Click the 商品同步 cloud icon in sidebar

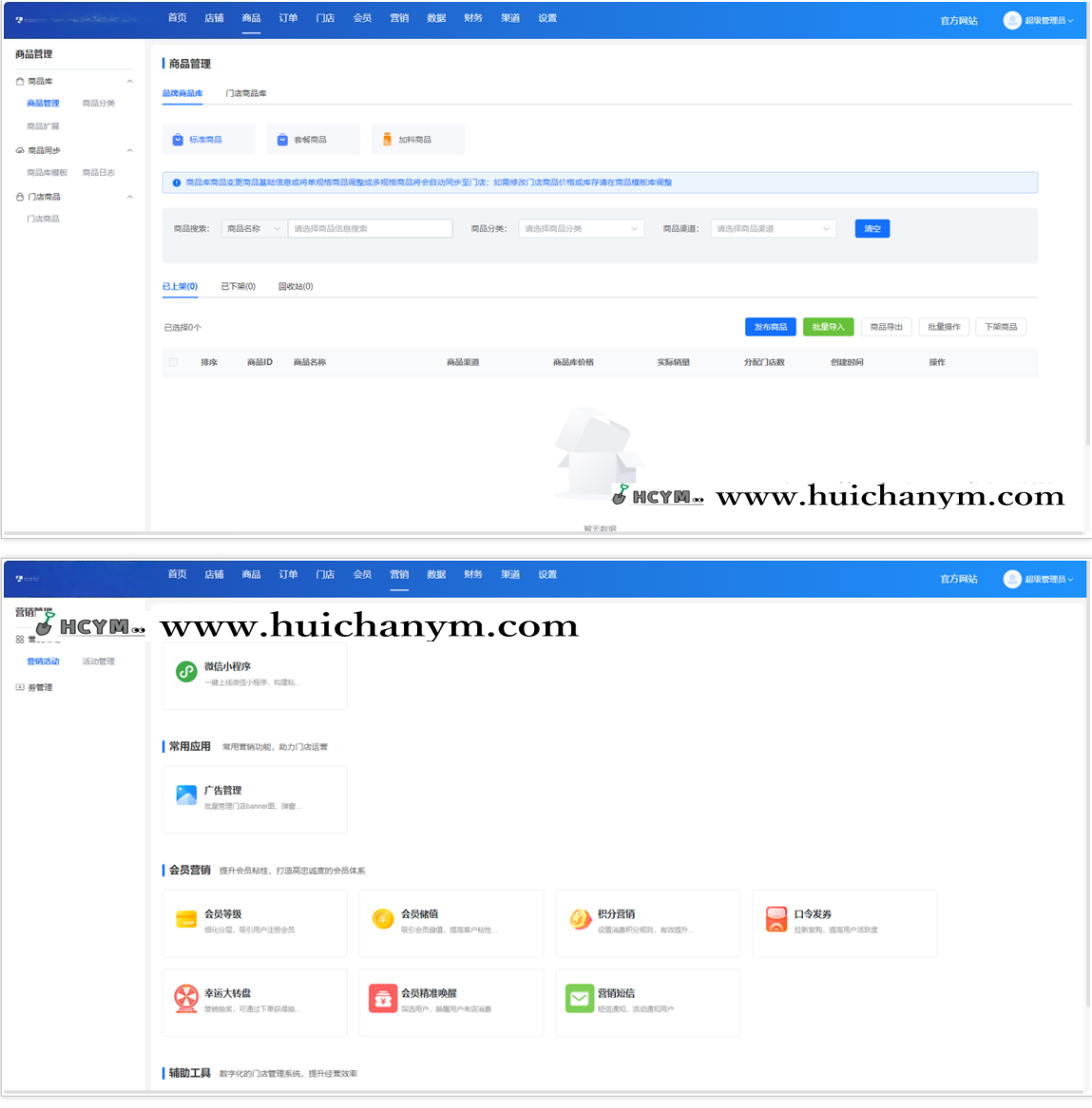point(20,150)
